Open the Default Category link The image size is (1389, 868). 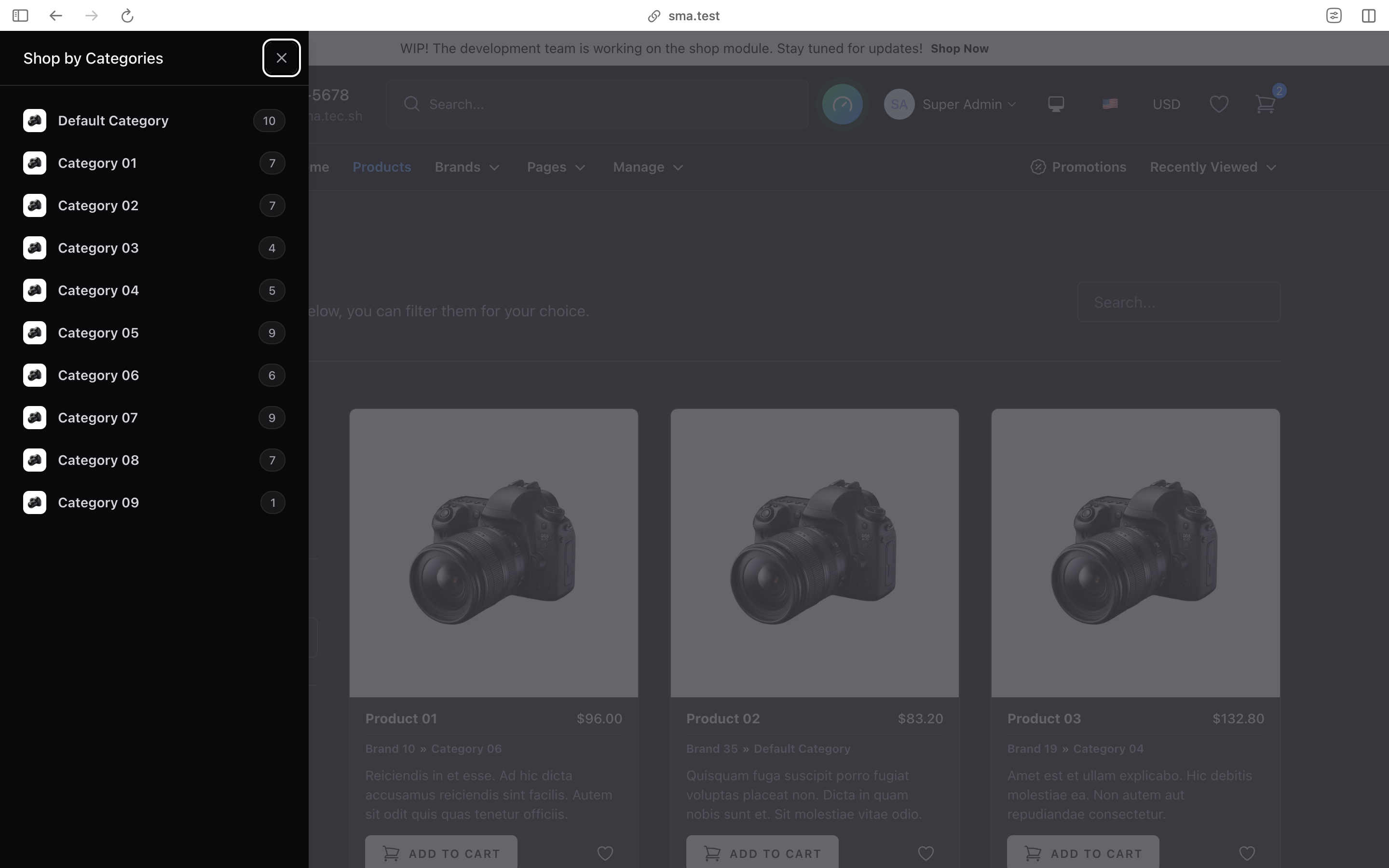(113, 121)
